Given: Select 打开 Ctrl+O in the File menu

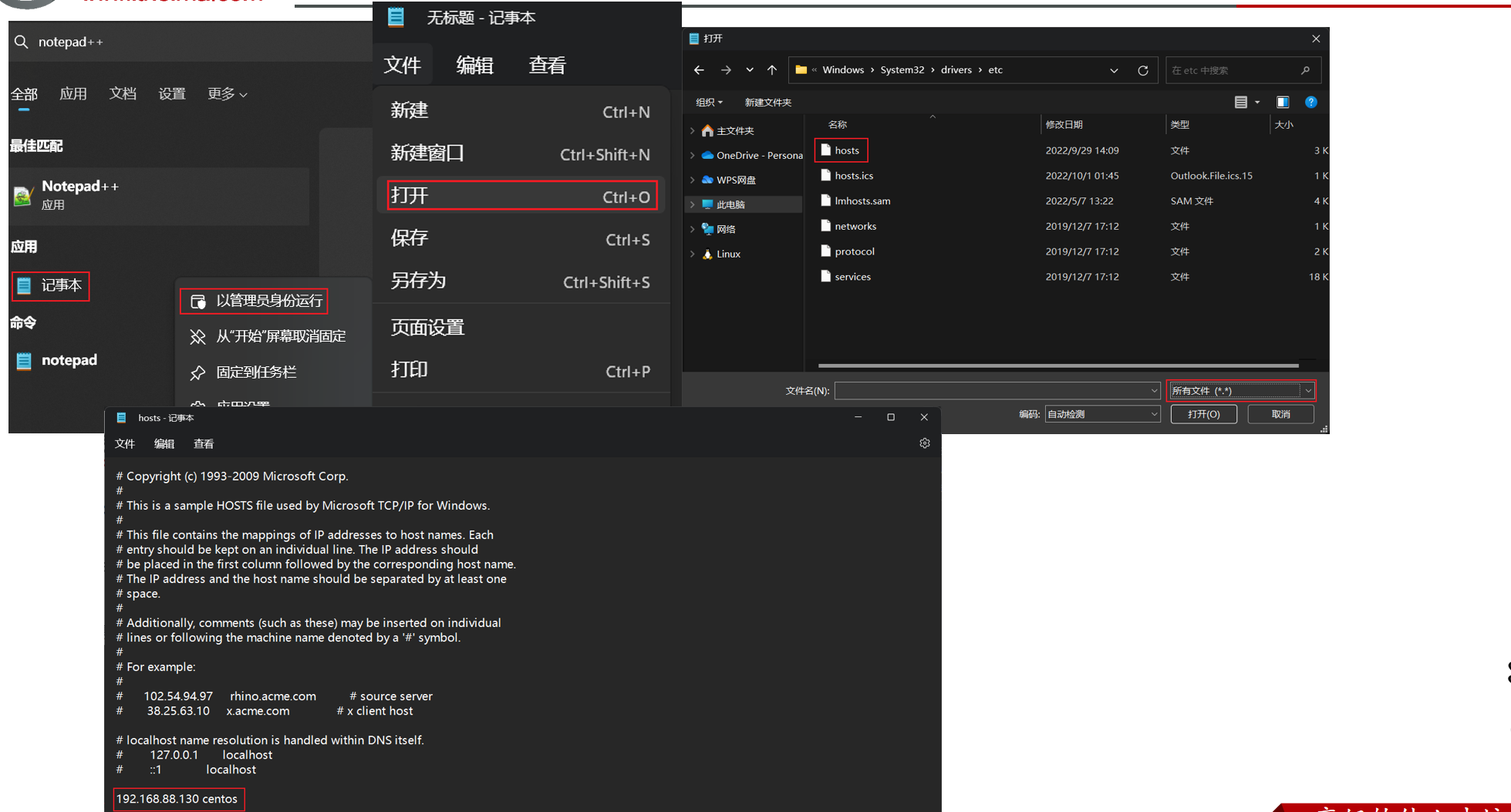Looking at the screenshot, I should pos(521,196).
